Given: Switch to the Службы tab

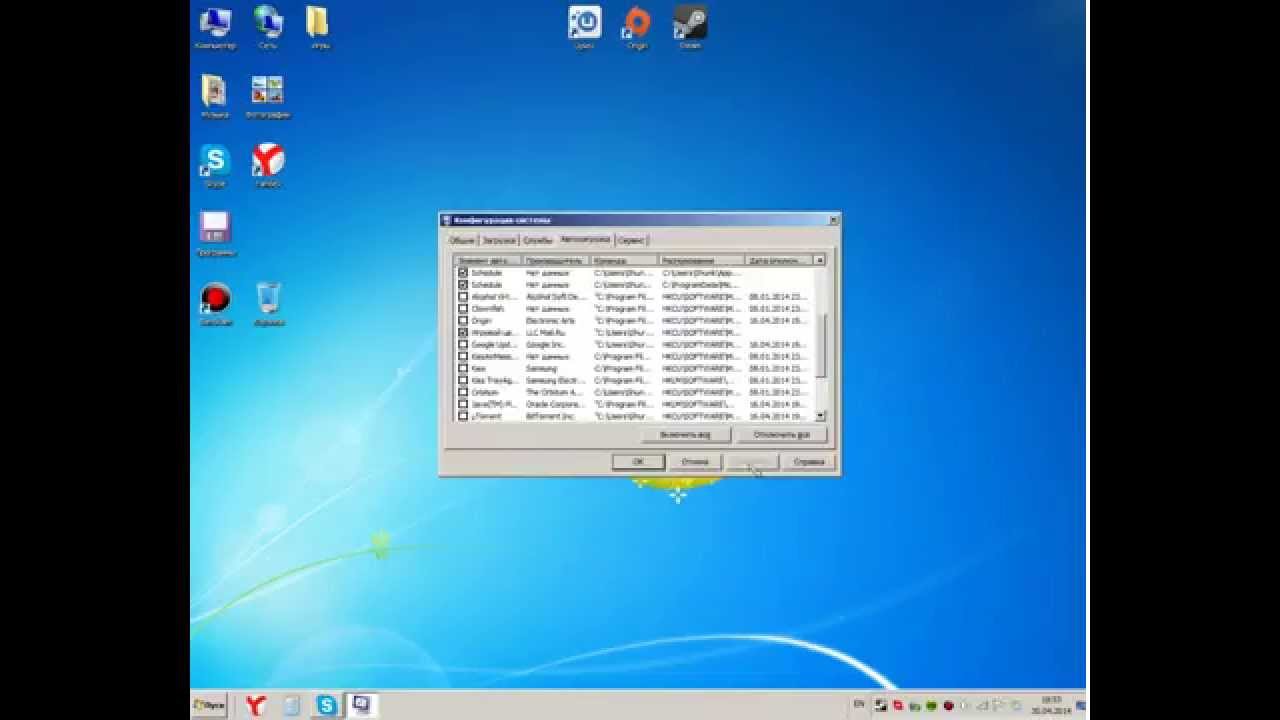Looking at the screenshot, I should tap(538, 241).
